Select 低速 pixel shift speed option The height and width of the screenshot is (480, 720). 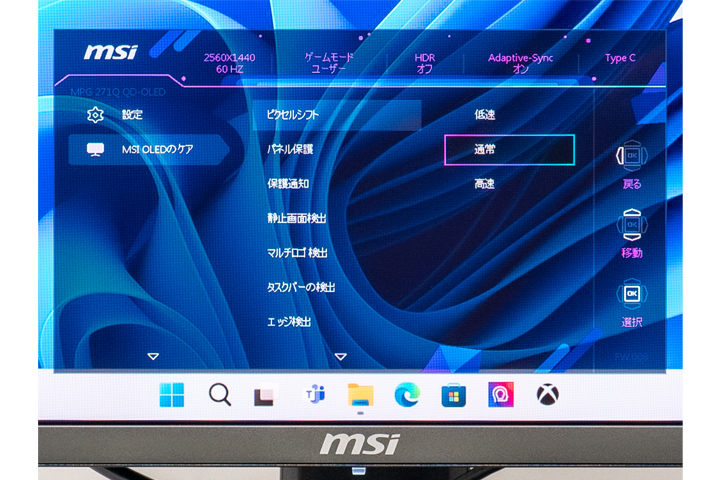coord(485,115)
